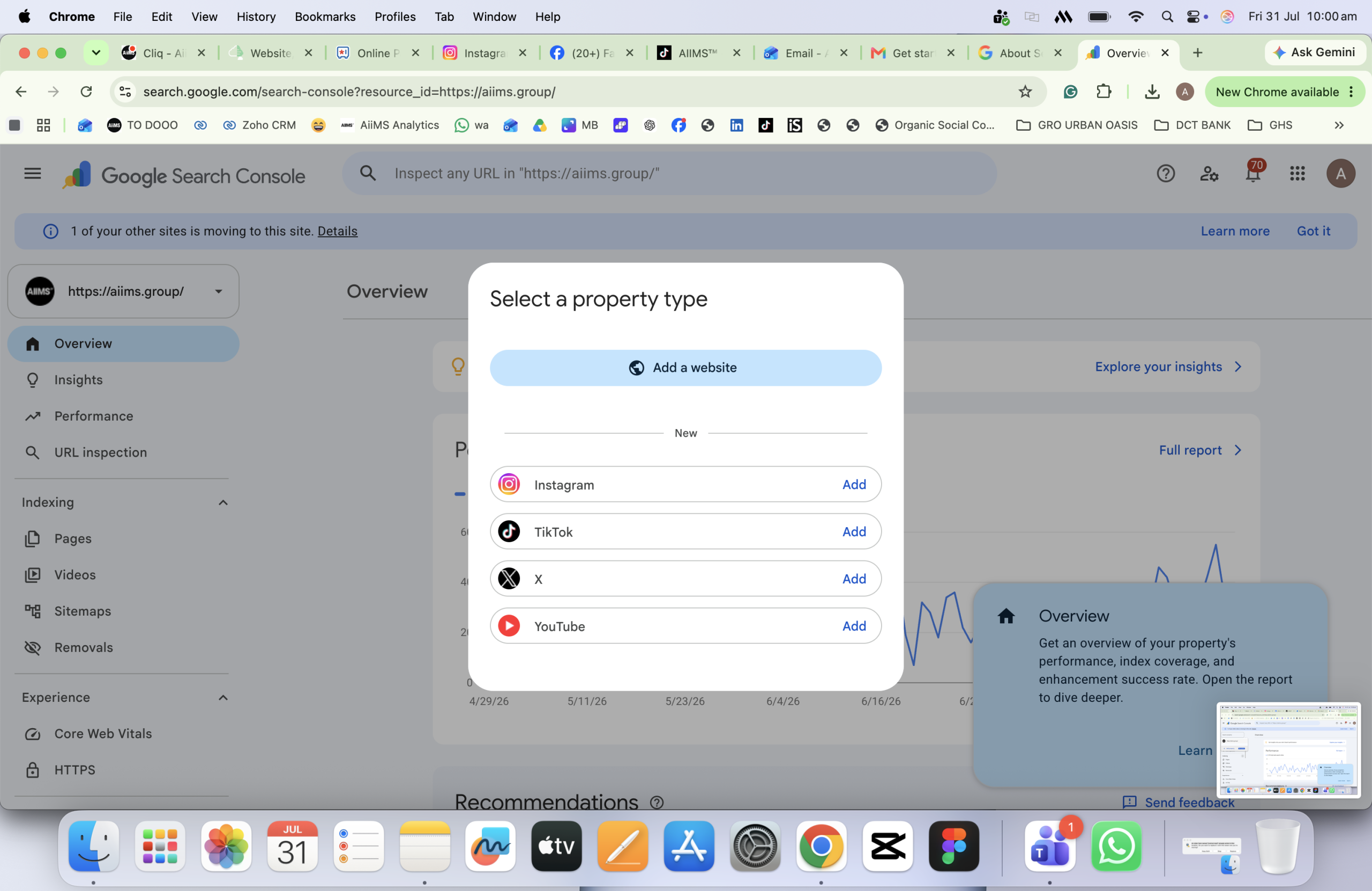1372x891 pixels.
Task: Open Google apps grid
Action: (1297, 174)
